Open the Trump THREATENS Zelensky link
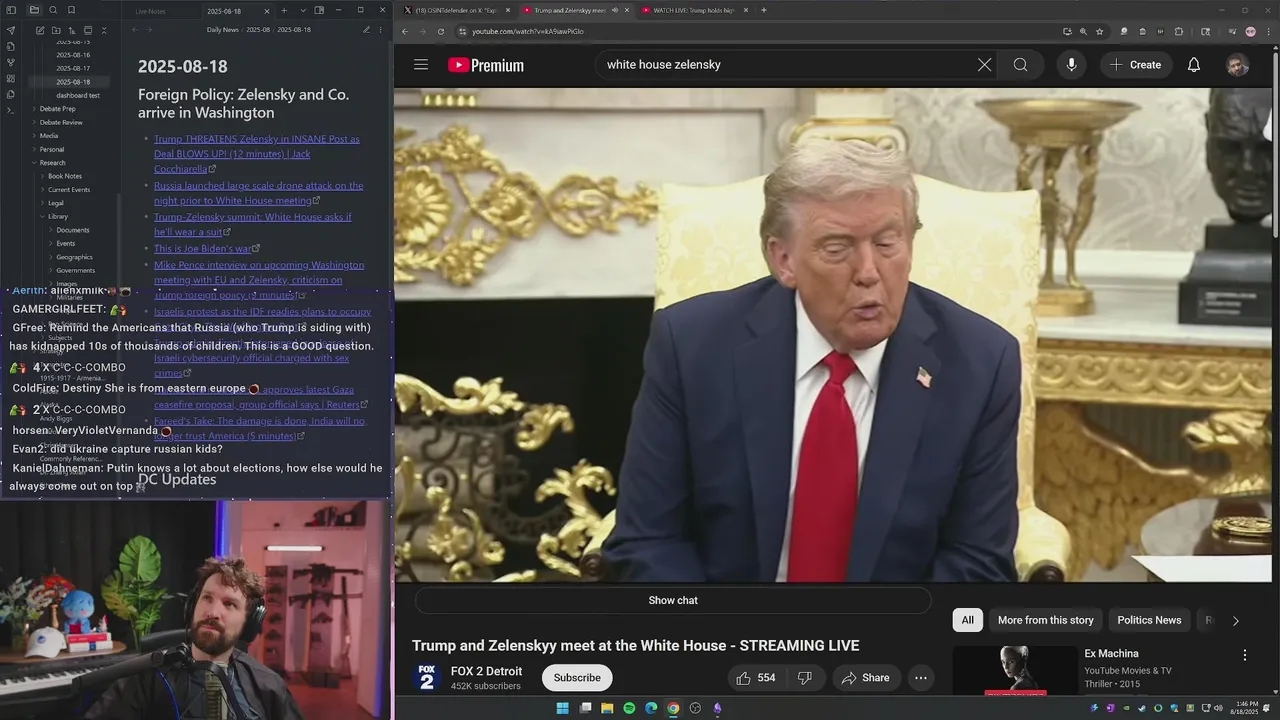The width and height of the screenshot is (1280, 720). 256,154
